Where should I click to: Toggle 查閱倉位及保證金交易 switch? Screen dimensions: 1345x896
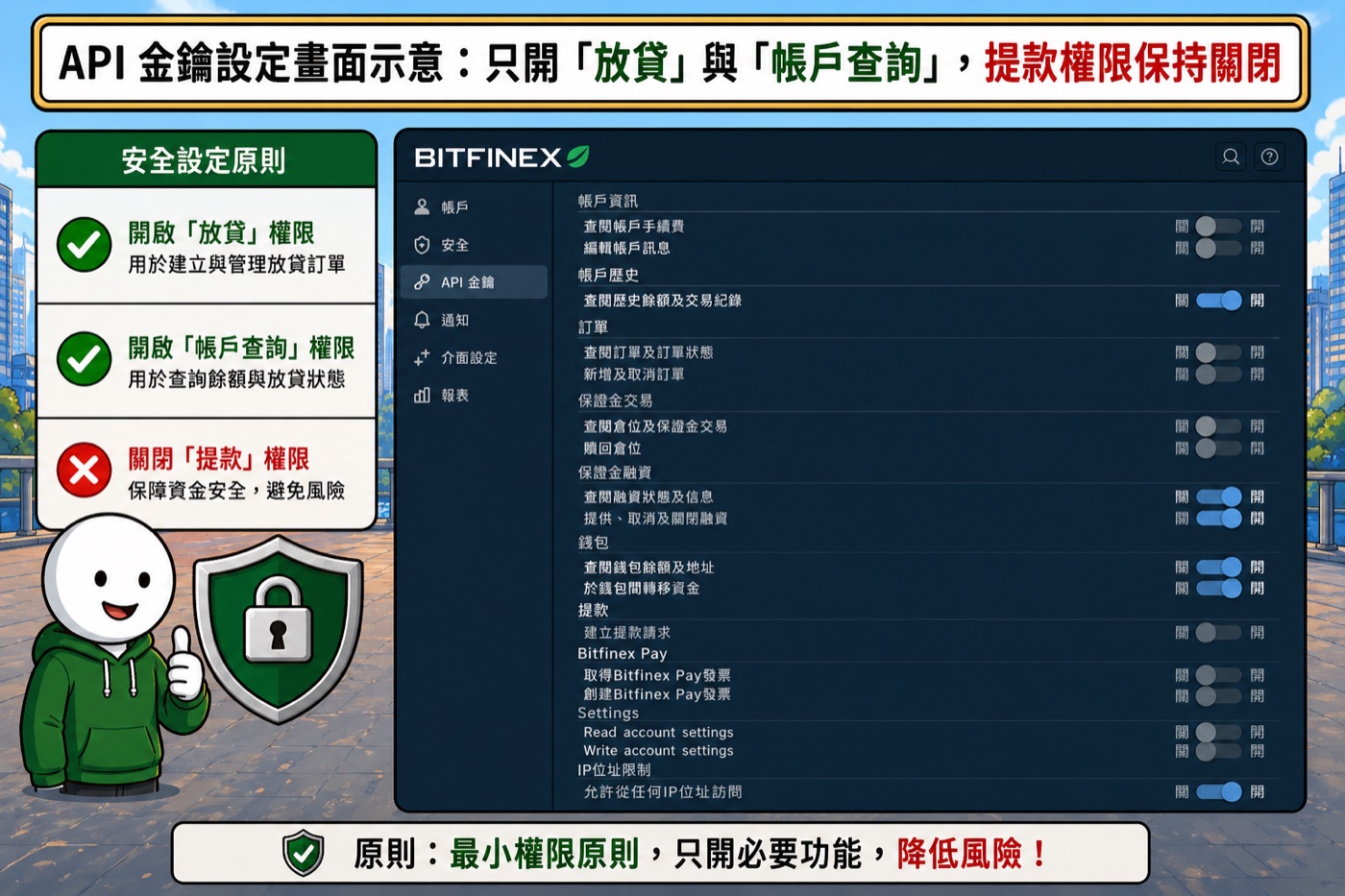point(1218,426)
